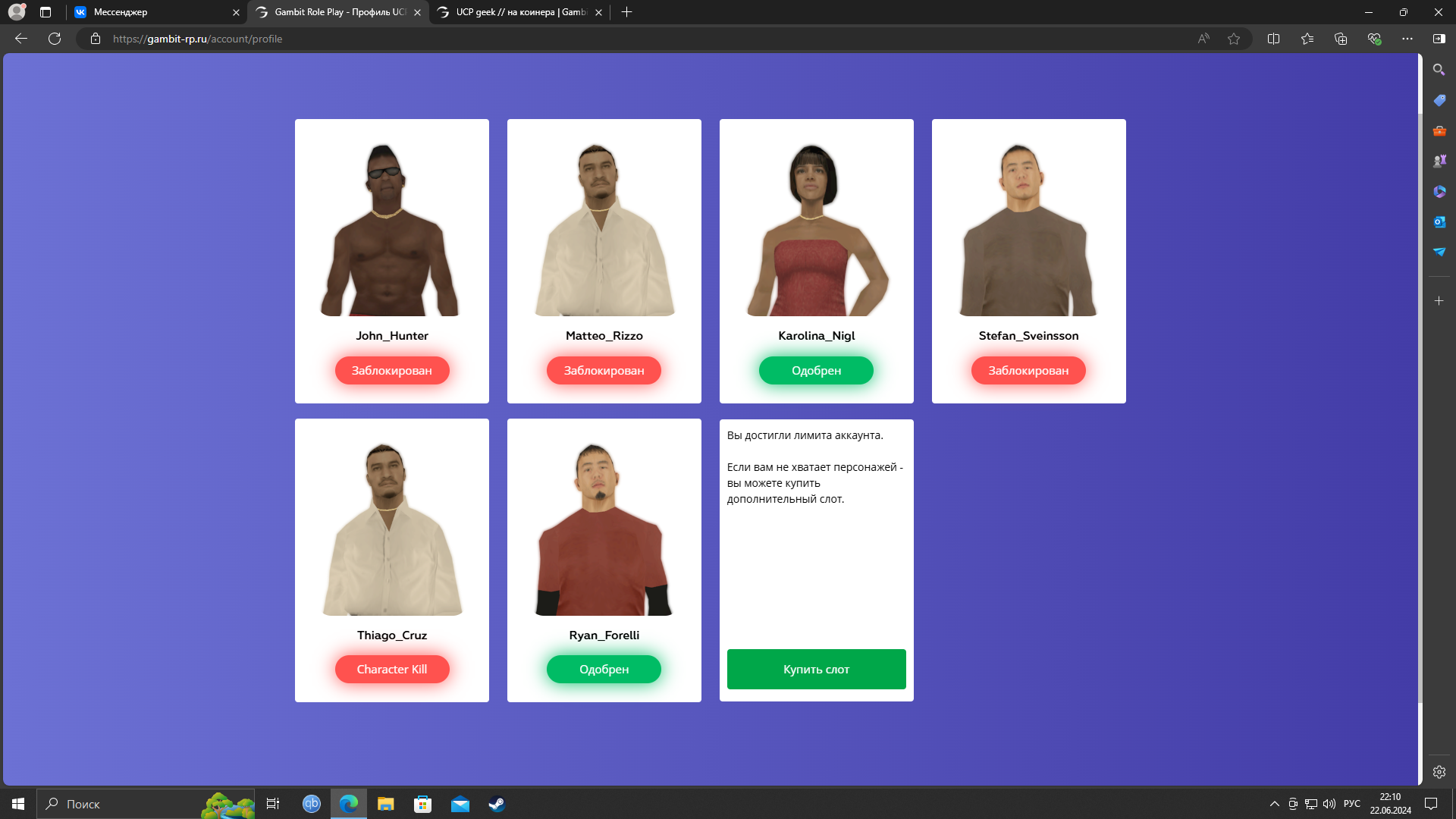Open the Outlook icon in Edge sidebar
This screenshot has height=819, width=1456.
(x=1439, y=221)
